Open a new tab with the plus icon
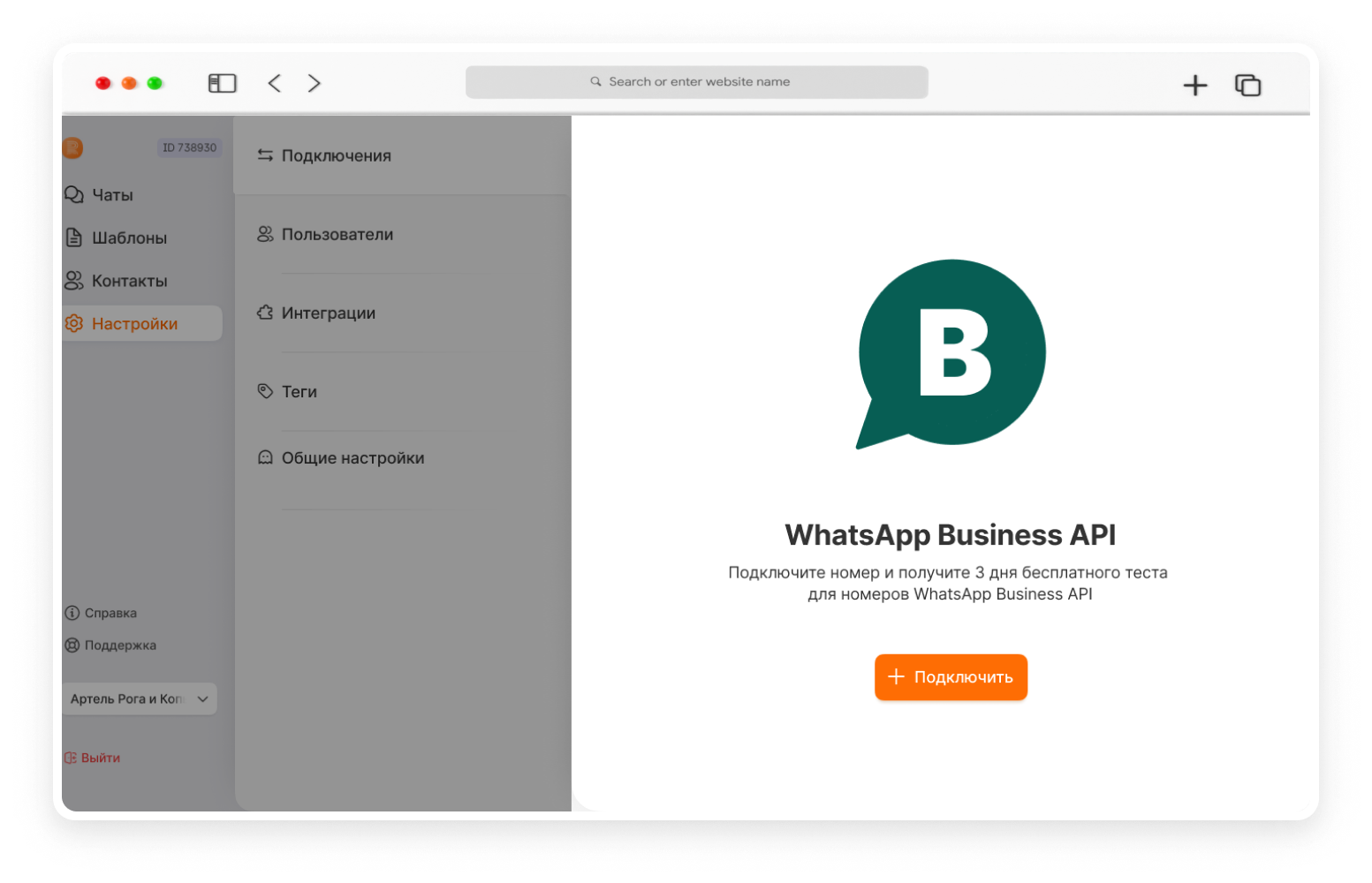1372x883 pixels. tap(1195, 85)
